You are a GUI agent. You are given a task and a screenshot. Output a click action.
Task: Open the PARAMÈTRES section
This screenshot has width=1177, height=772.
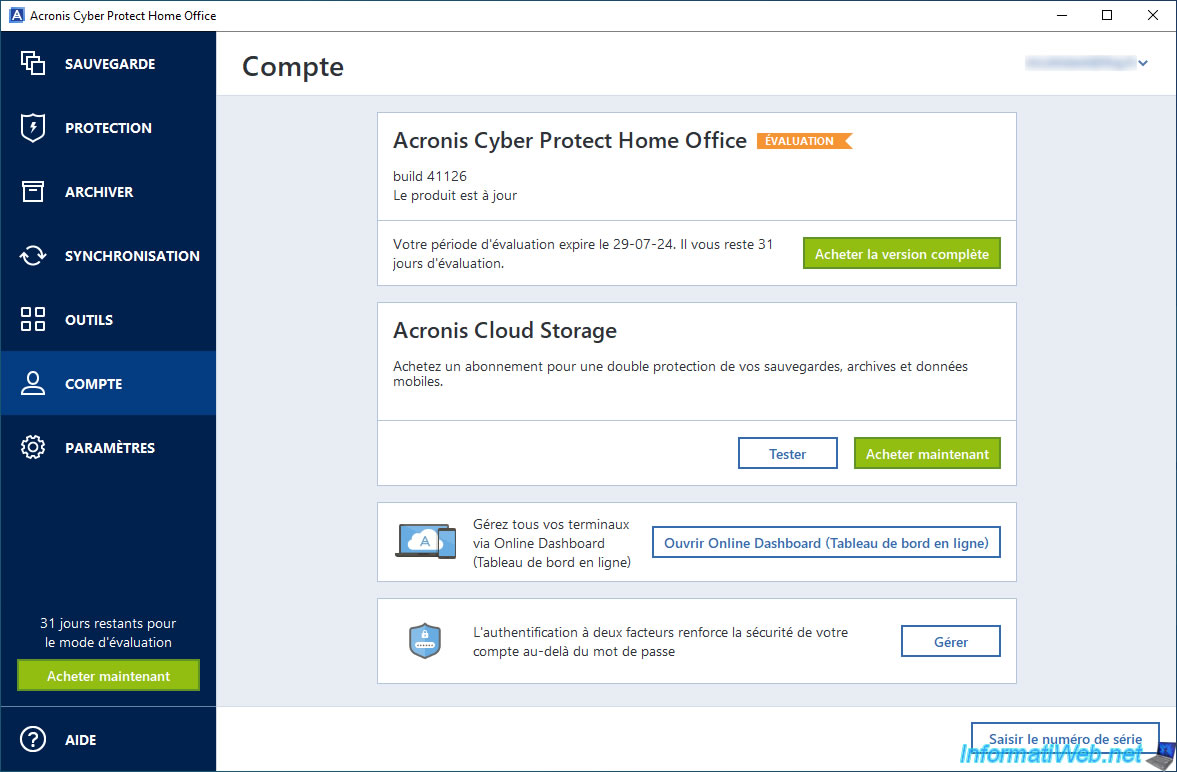click(110, 448)
